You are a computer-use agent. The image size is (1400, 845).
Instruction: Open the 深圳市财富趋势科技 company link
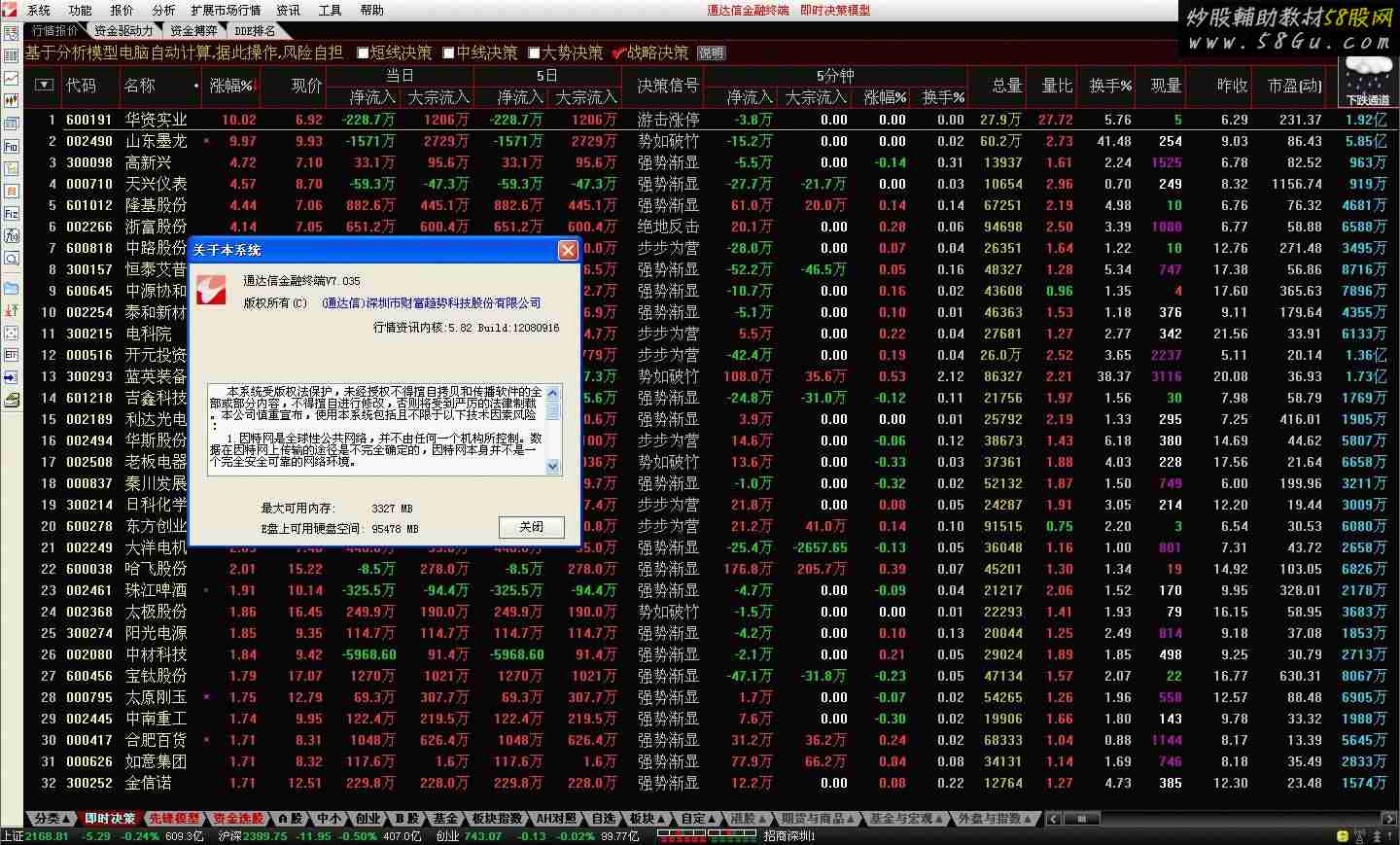[432, 302]
